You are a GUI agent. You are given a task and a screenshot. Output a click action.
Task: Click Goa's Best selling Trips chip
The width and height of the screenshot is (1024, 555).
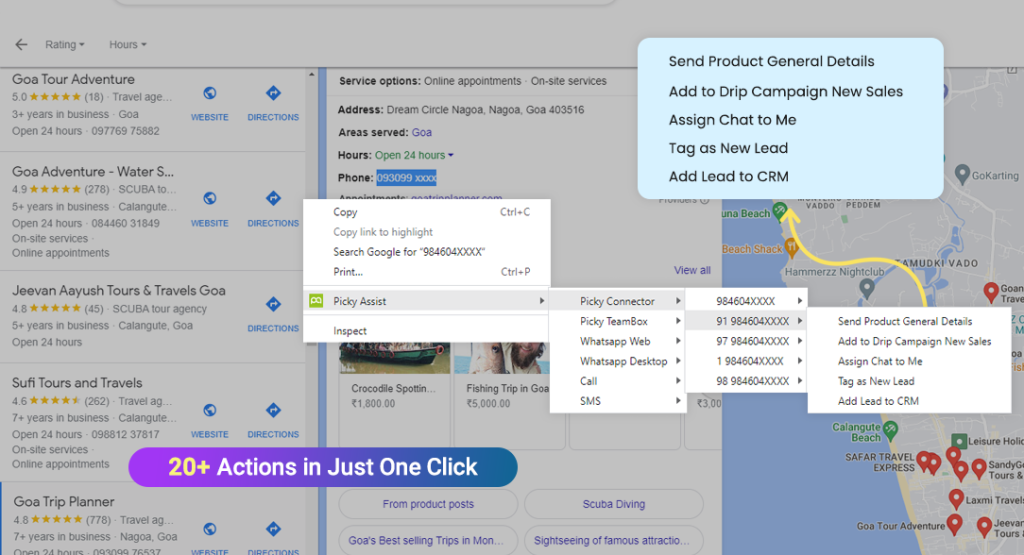click(x=428, y=541)
